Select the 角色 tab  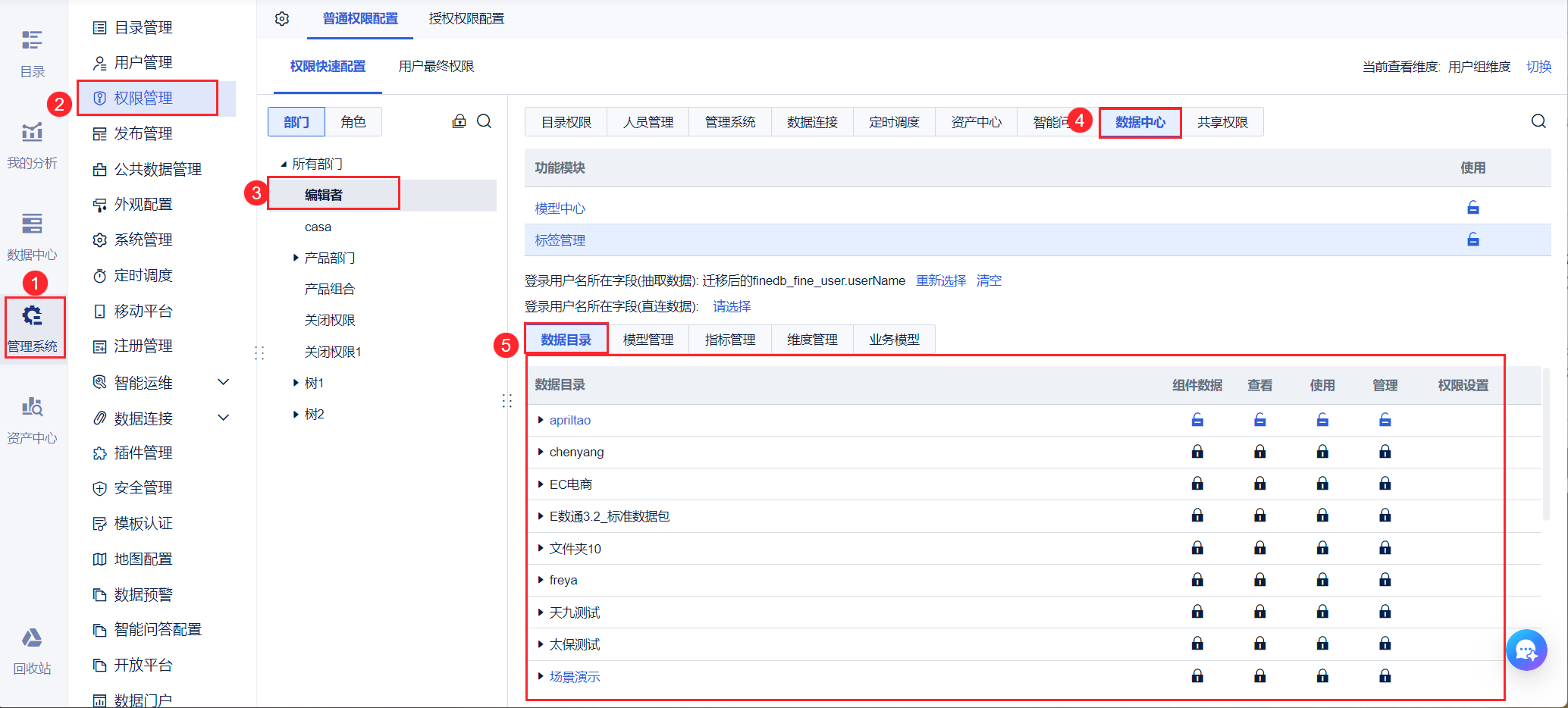coord(353,122)
